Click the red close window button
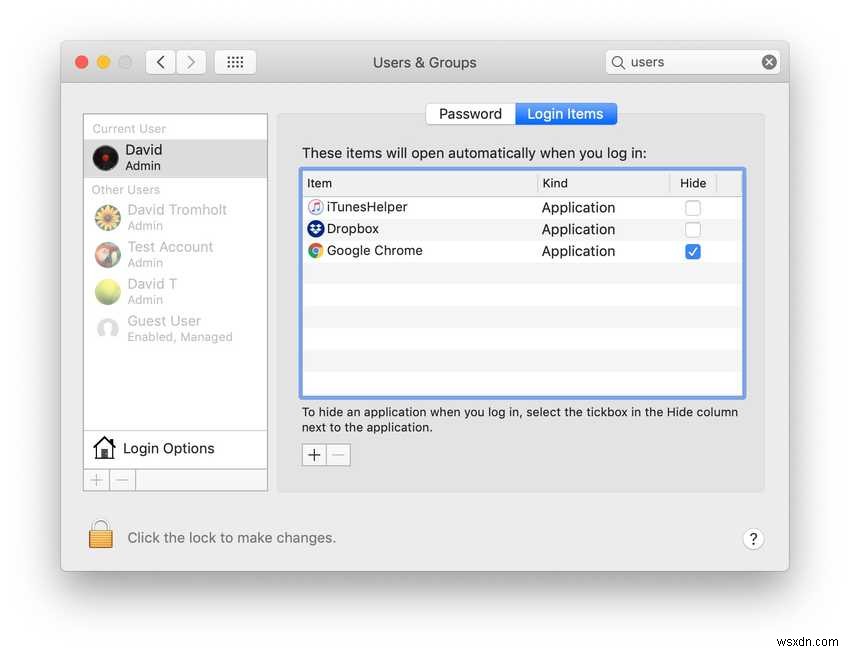 click(x=82, y=62)
